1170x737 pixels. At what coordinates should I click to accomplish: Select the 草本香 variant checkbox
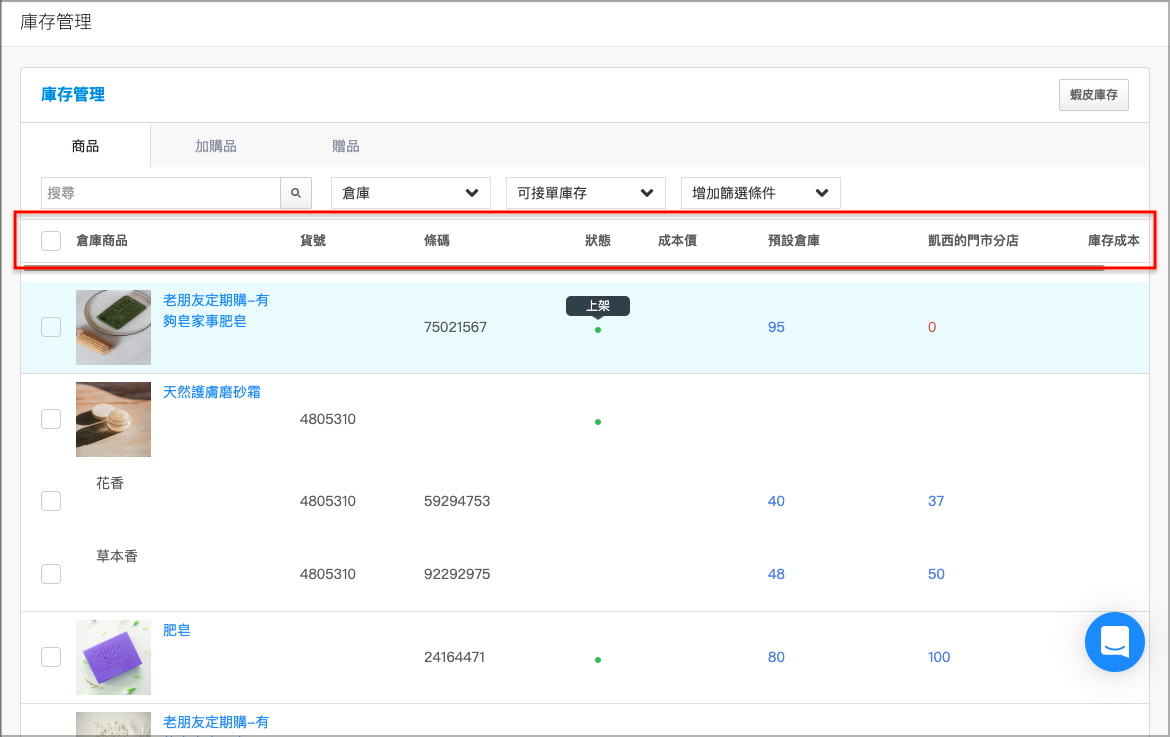[51, 574]
